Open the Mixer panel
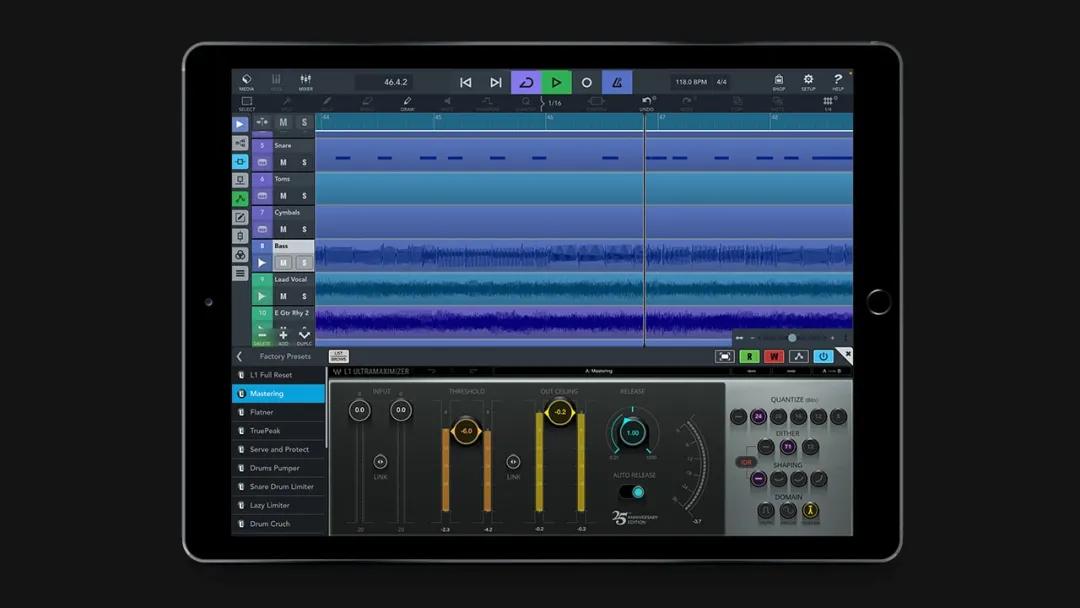This screenshot has height=608, width=1080. tap(305, 82)
